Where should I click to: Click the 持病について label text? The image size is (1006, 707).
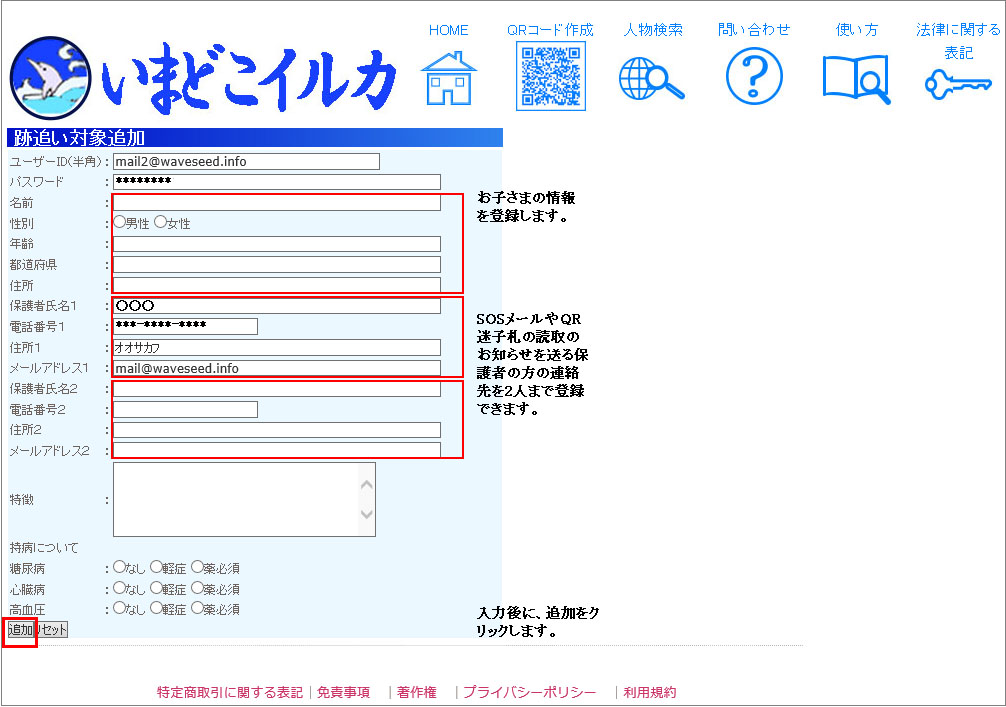pyautogui.click(x=44, y=548)
